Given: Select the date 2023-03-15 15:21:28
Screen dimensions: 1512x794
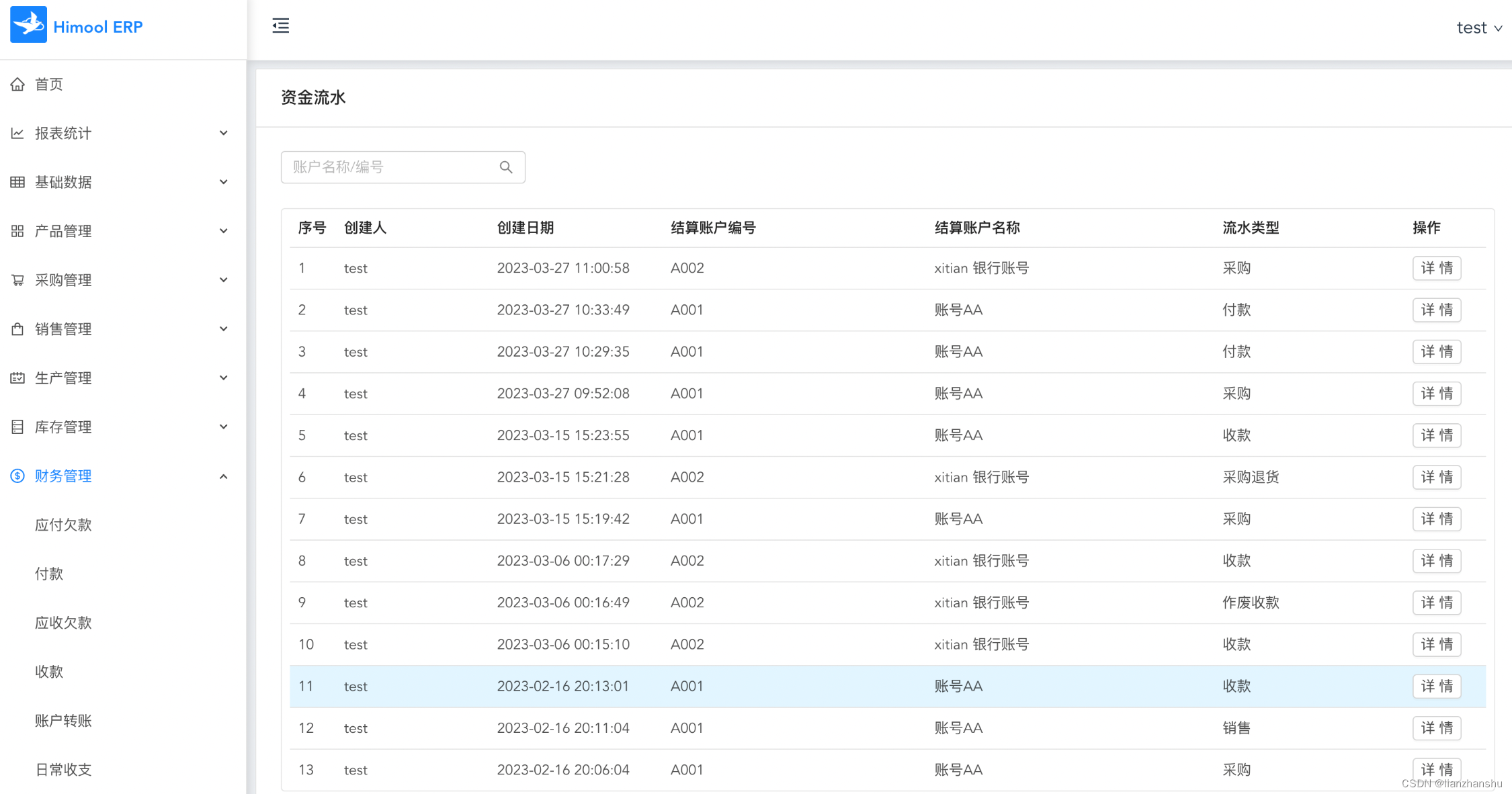Looking at the screenshot, I should point(563,477).
